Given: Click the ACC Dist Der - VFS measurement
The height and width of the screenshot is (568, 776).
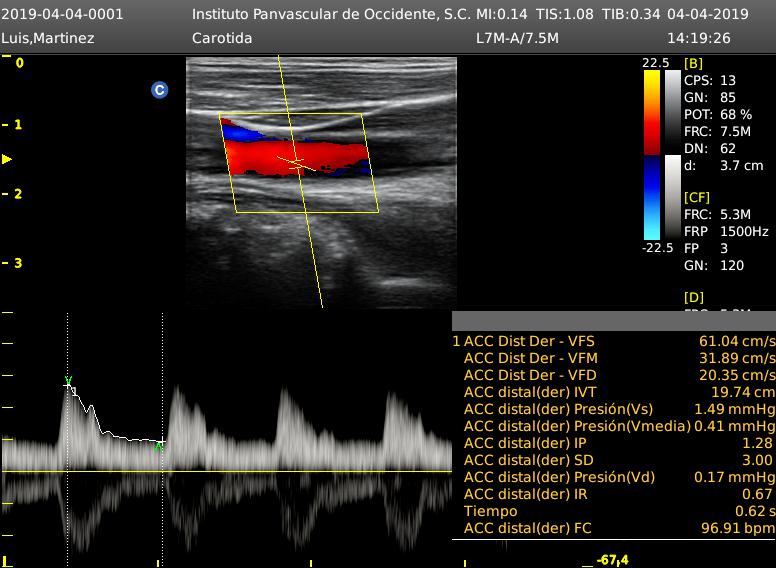Looking at the screenshot, I should click(530, 341).
